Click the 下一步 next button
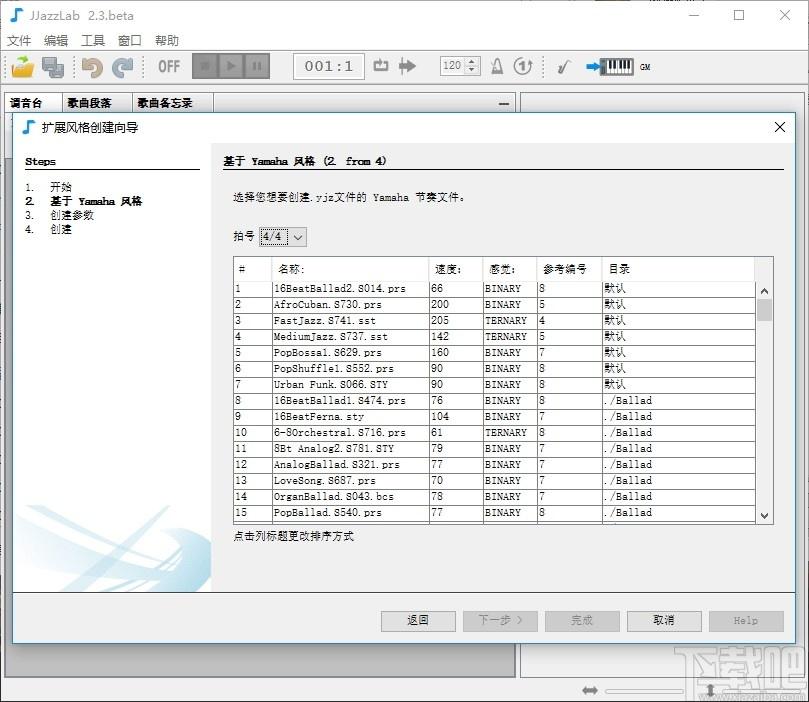This screenshot has width=809, height=702. coord(500,621)
